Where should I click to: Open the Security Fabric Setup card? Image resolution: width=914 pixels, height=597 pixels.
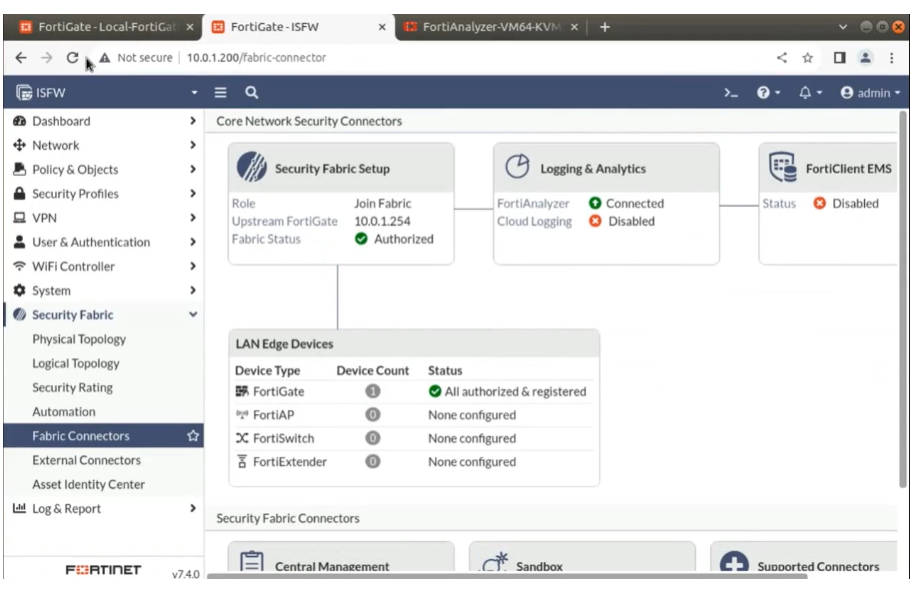coord(341,204)
